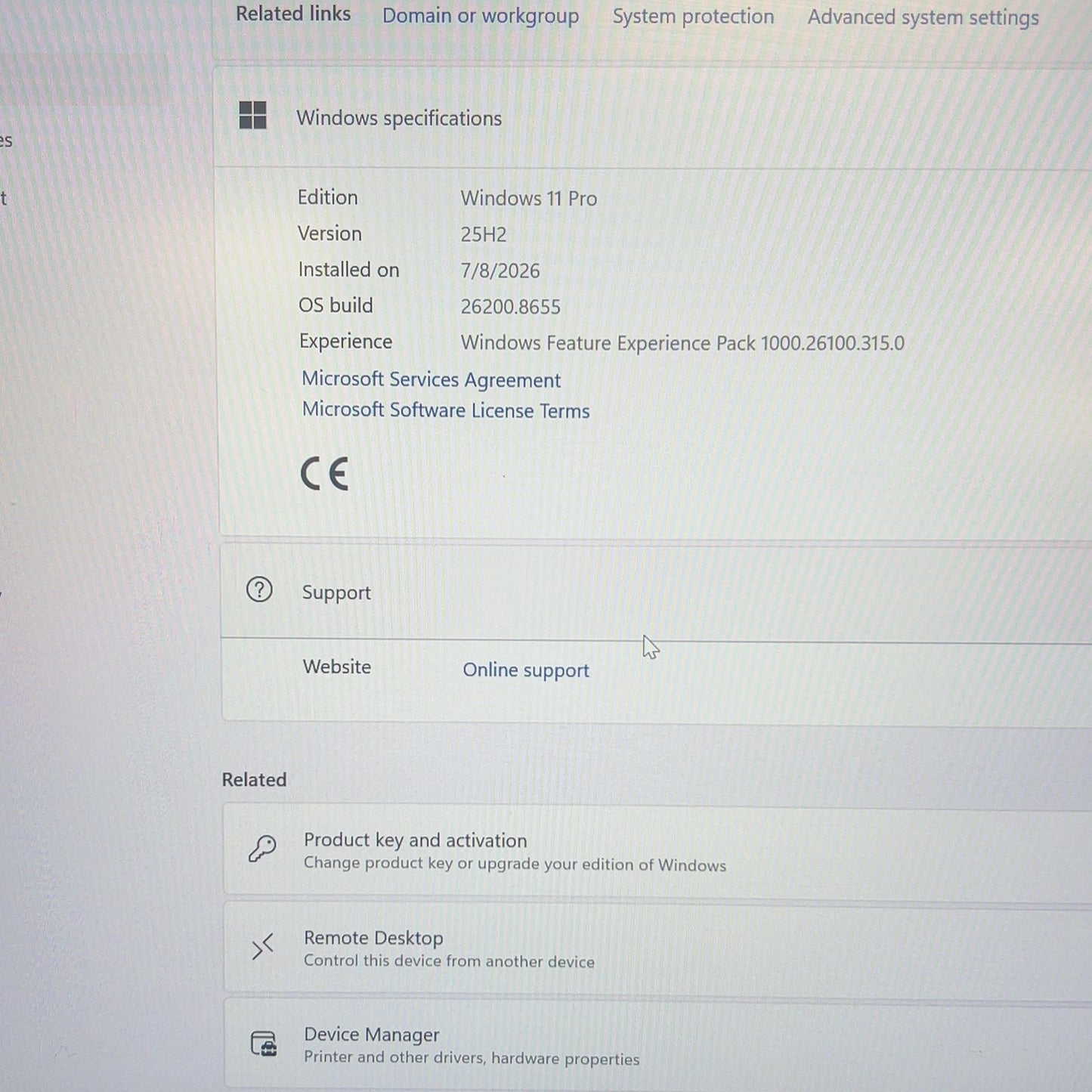This screenshot has width=1092, height=1092.
Task: Open Microsoft Software License Terms link
Action: click(446, 410)
